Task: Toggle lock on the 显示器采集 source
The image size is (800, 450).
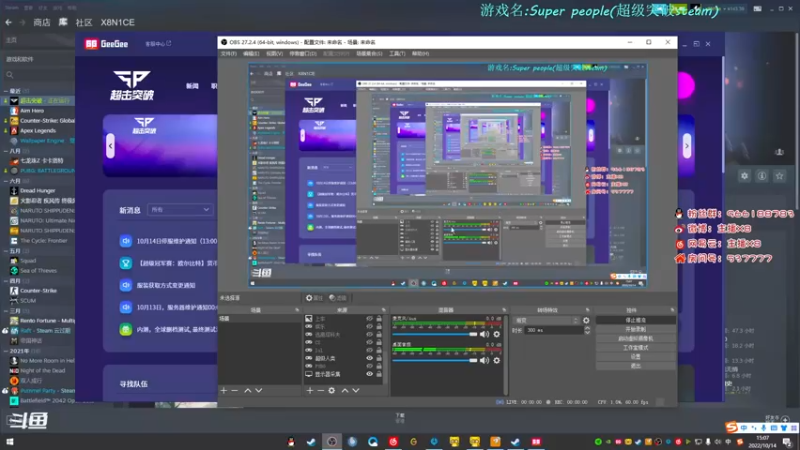Action: pyautogui.click(x=379, y=374)
